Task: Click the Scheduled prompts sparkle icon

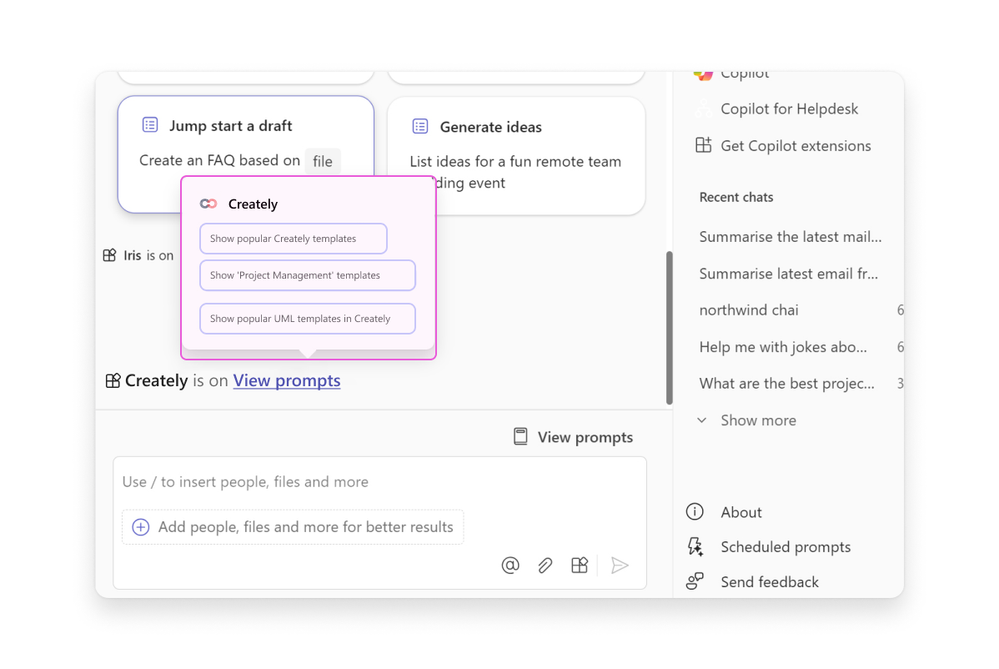Action: coord(695,547)
